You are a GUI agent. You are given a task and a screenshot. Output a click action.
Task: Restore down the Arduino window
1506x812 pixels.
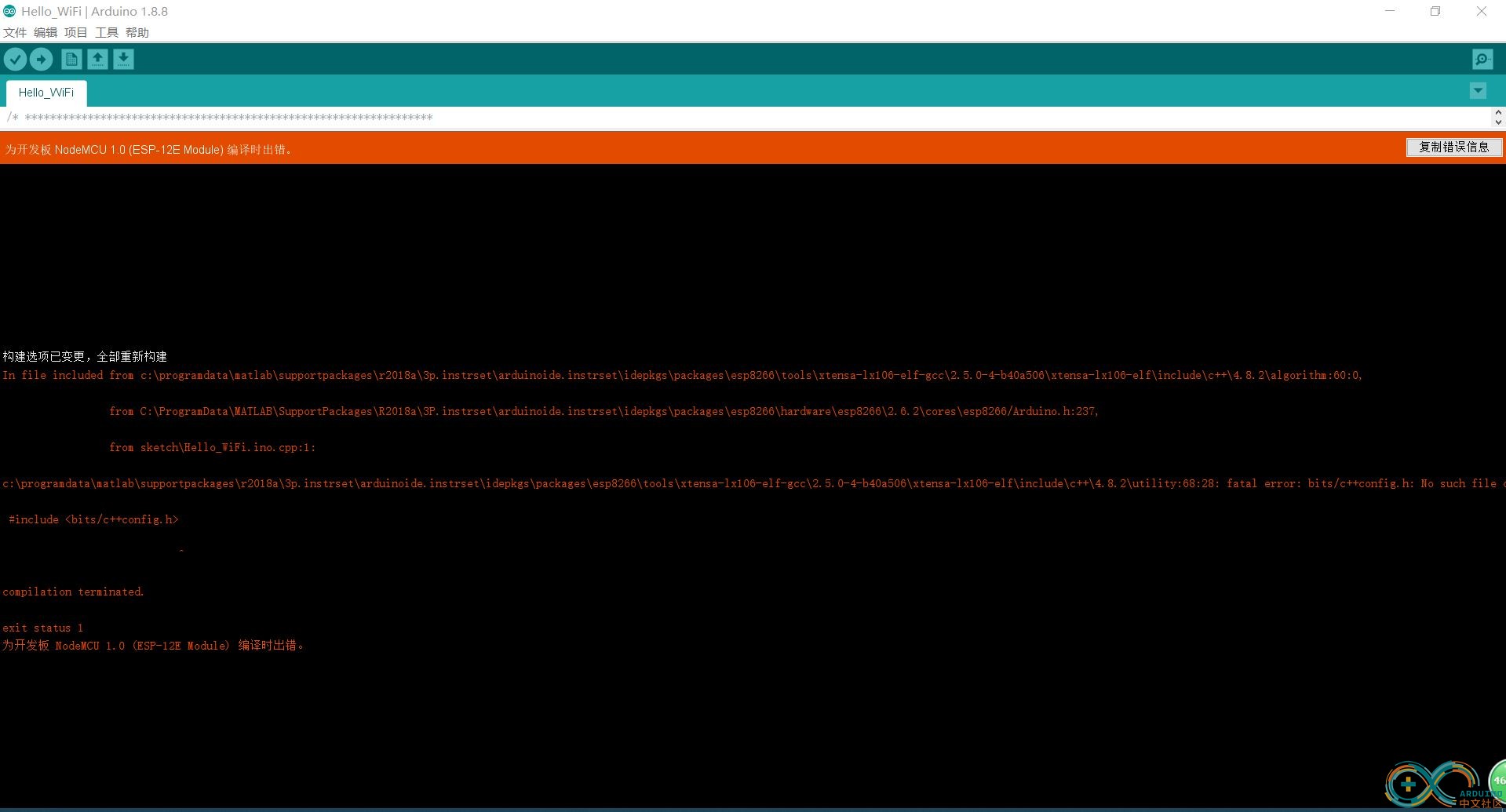point(1435,11)
